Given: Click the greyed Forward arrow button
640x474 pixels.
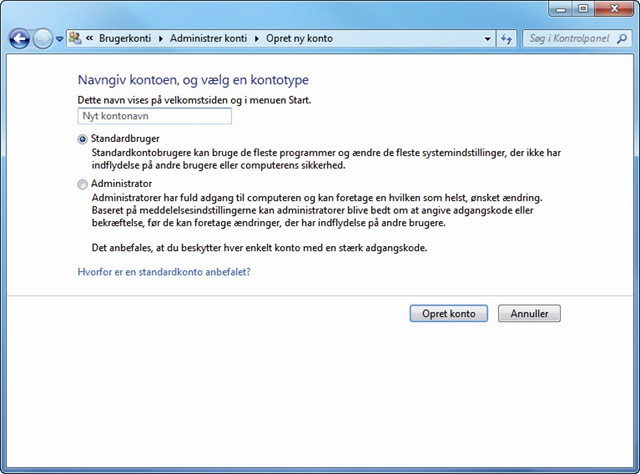Looking at the screenshot, I should coord(42,39).
